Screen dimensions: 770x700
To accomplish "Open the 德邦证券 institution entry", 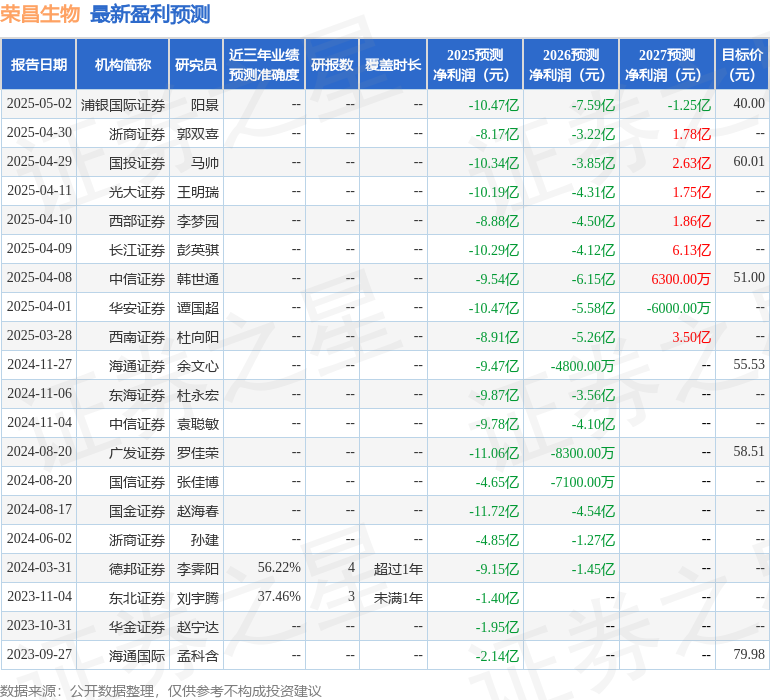I will 137,569.
